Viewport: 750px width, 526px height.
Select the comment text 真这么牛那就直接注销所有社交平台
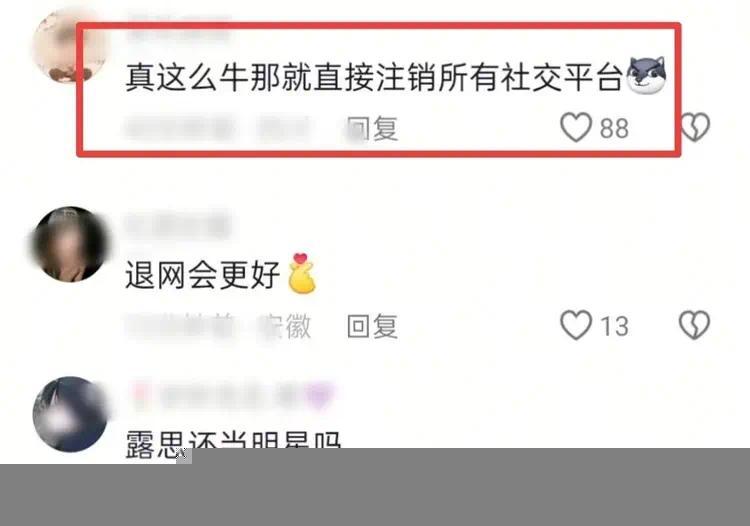374,77
